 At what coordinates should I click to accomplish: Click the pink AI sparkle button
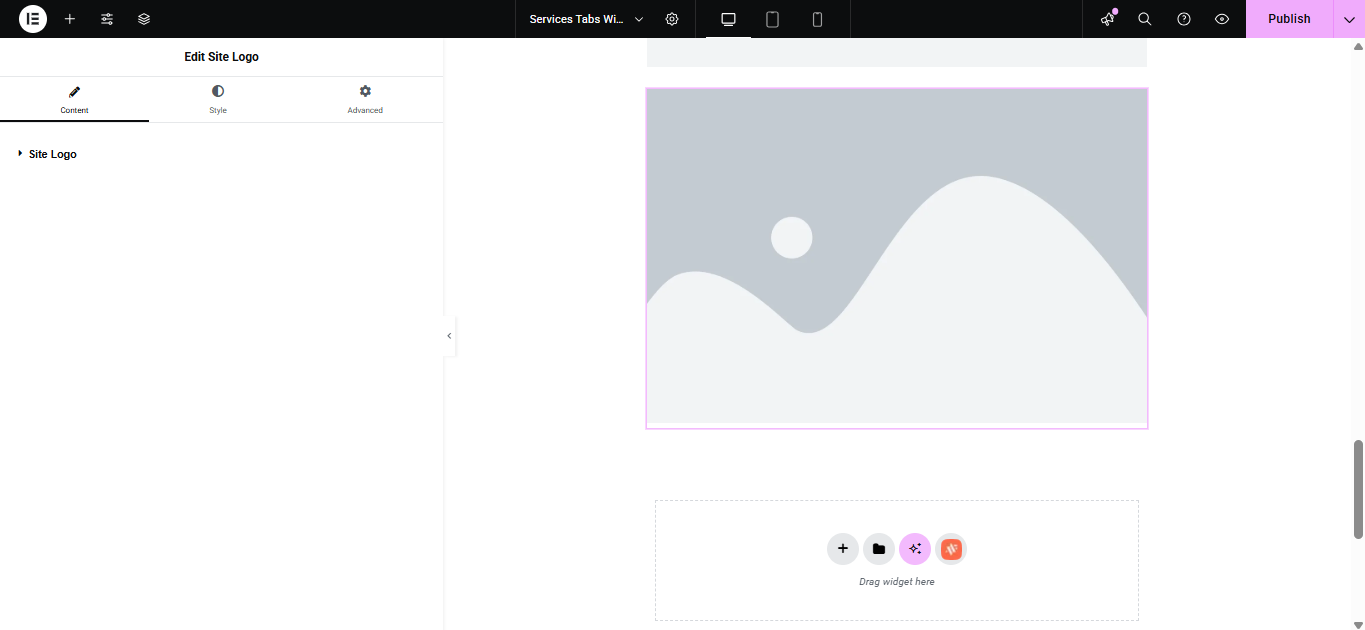(915, 548)
